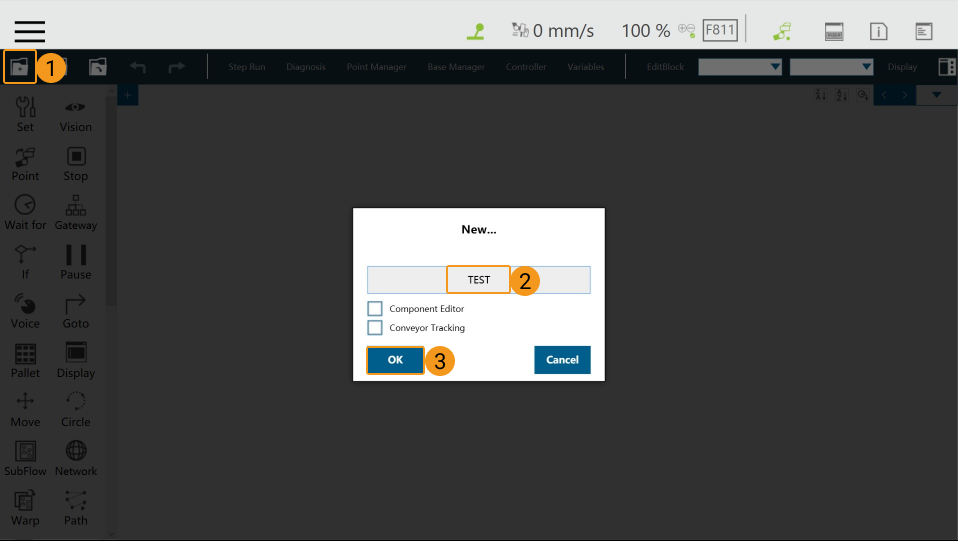Click the green robot stick status icon
The height and width of the screenshot is (541, 958).
click(x=475, y=31)
